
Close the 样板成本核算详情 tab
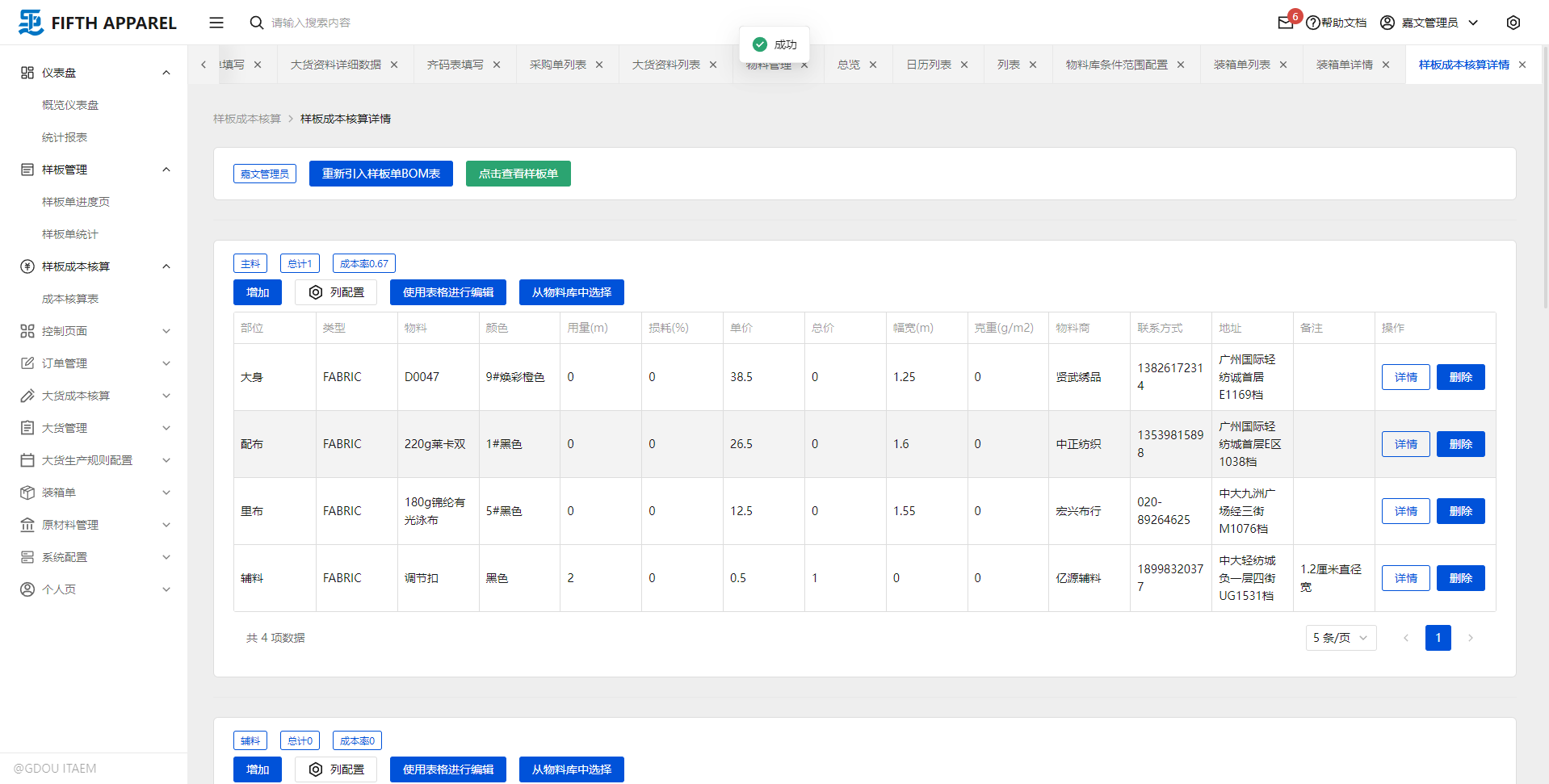(1522, 65)
